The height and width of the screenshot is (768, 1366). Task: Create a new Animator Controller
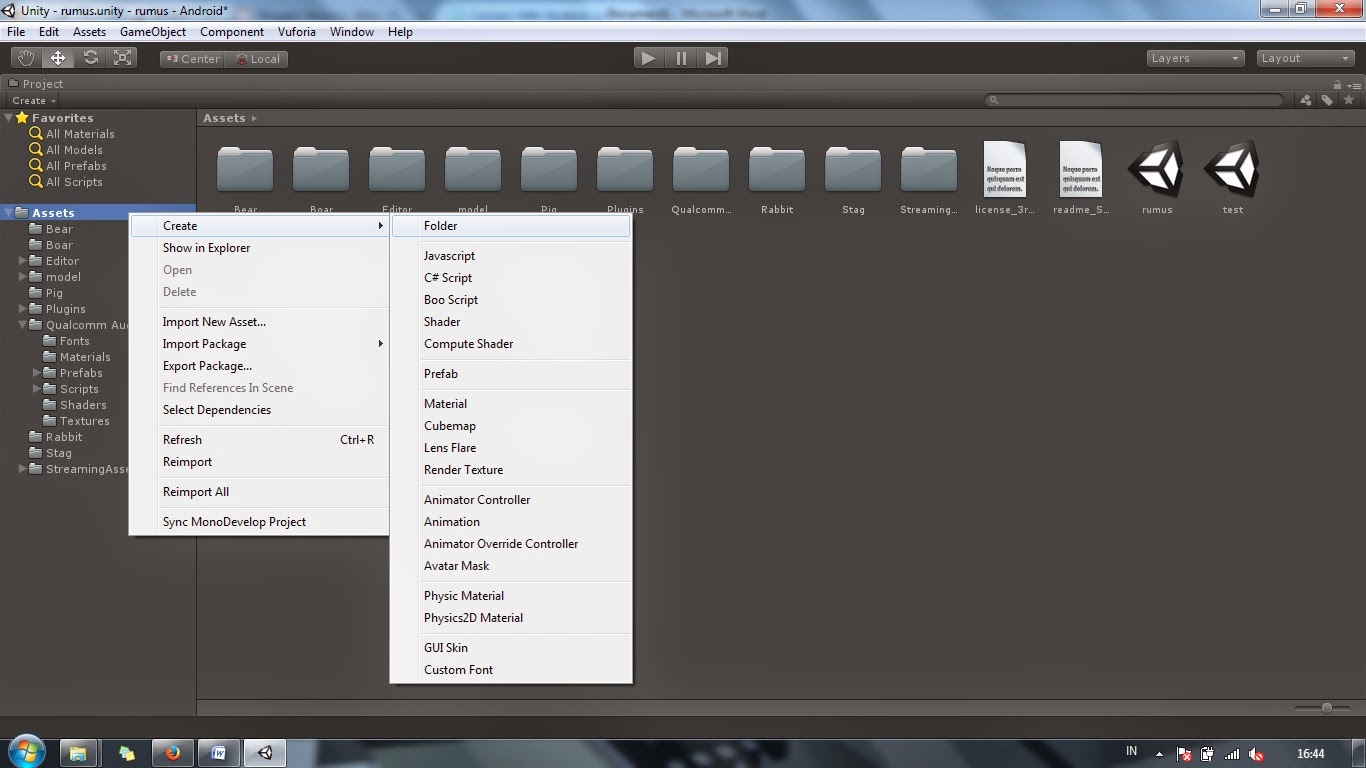[x=511, y=500]
